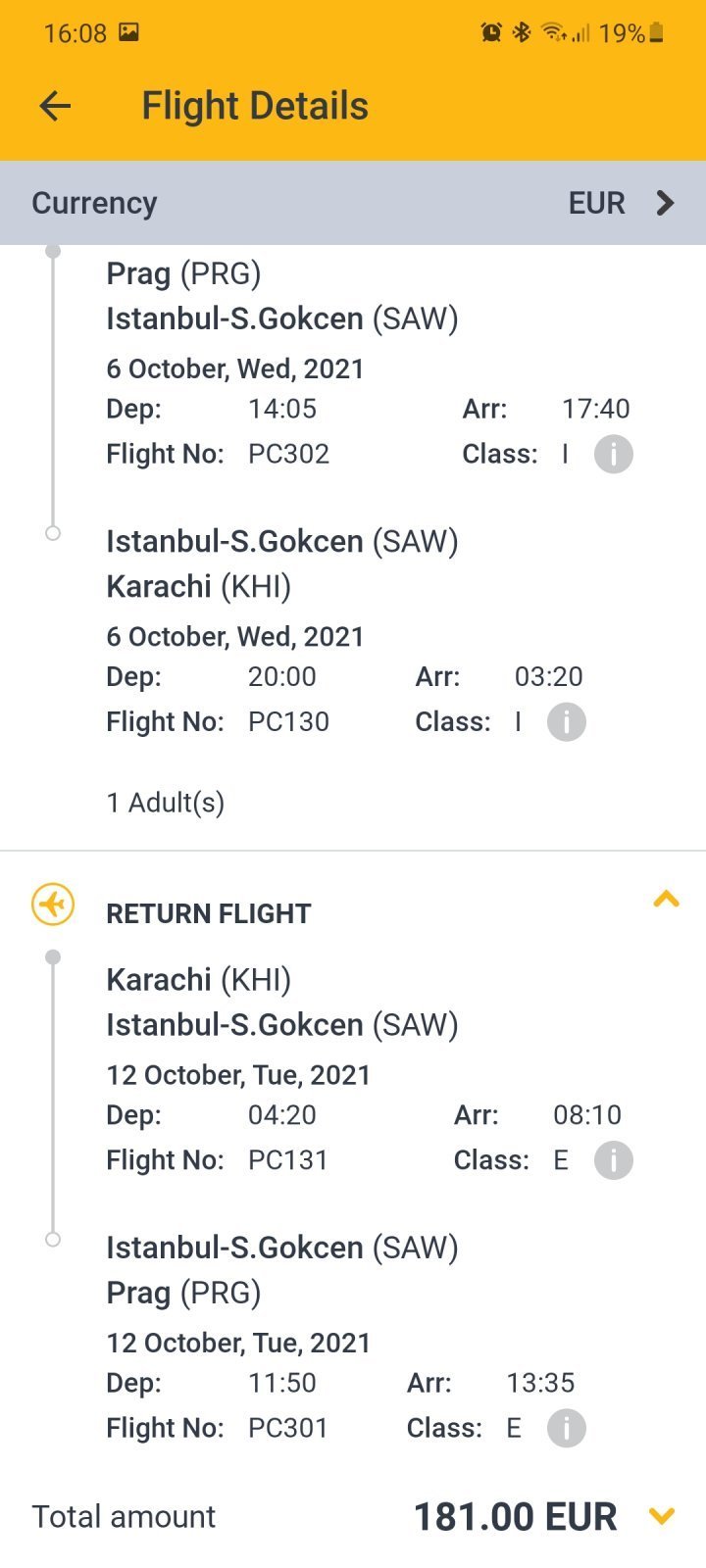The width and height of the screenshot is (706, 1568).
Task: Select flight number PC302 text
Action: tap(288, 455)
